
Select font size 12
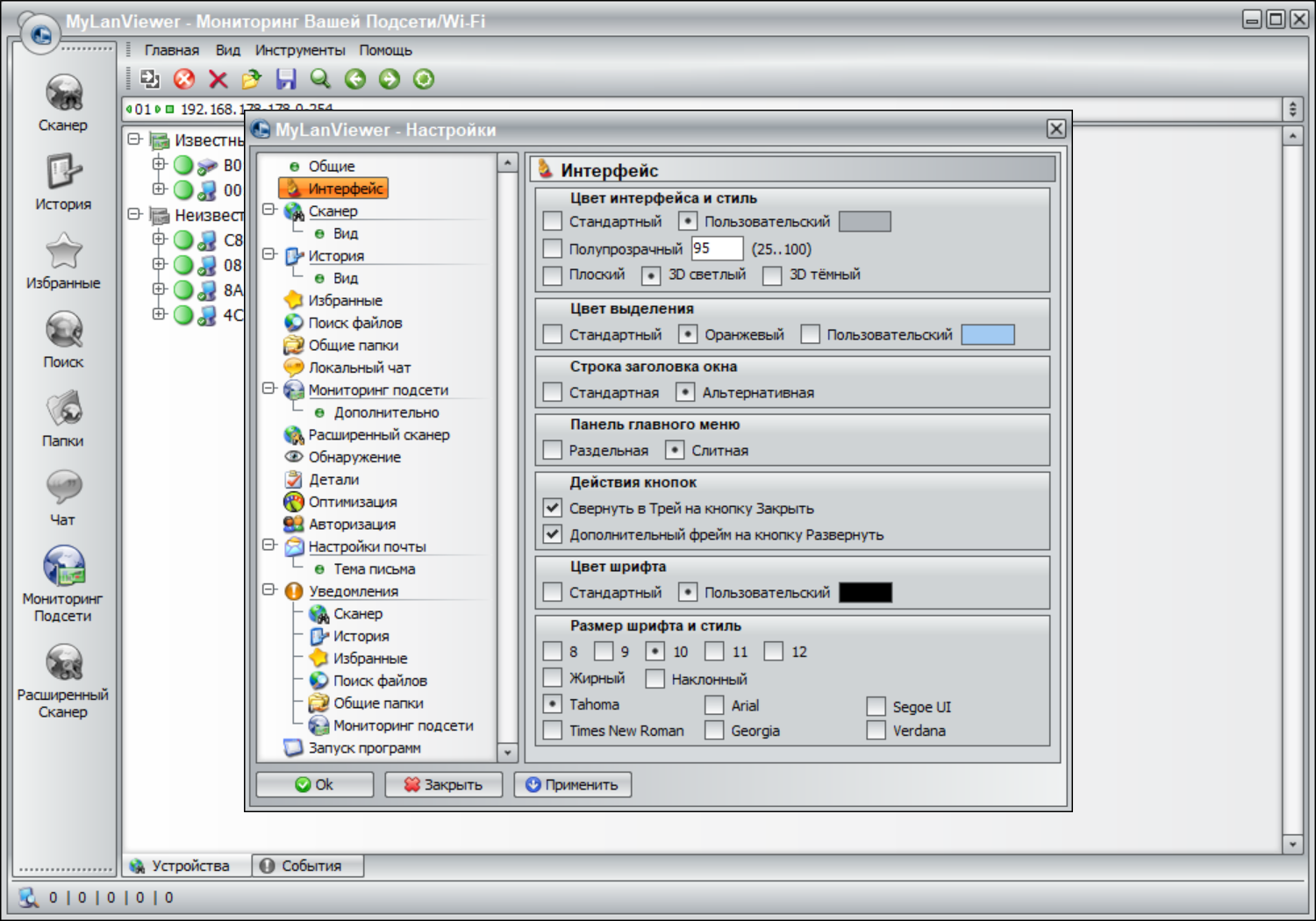[x=773, y=651]
